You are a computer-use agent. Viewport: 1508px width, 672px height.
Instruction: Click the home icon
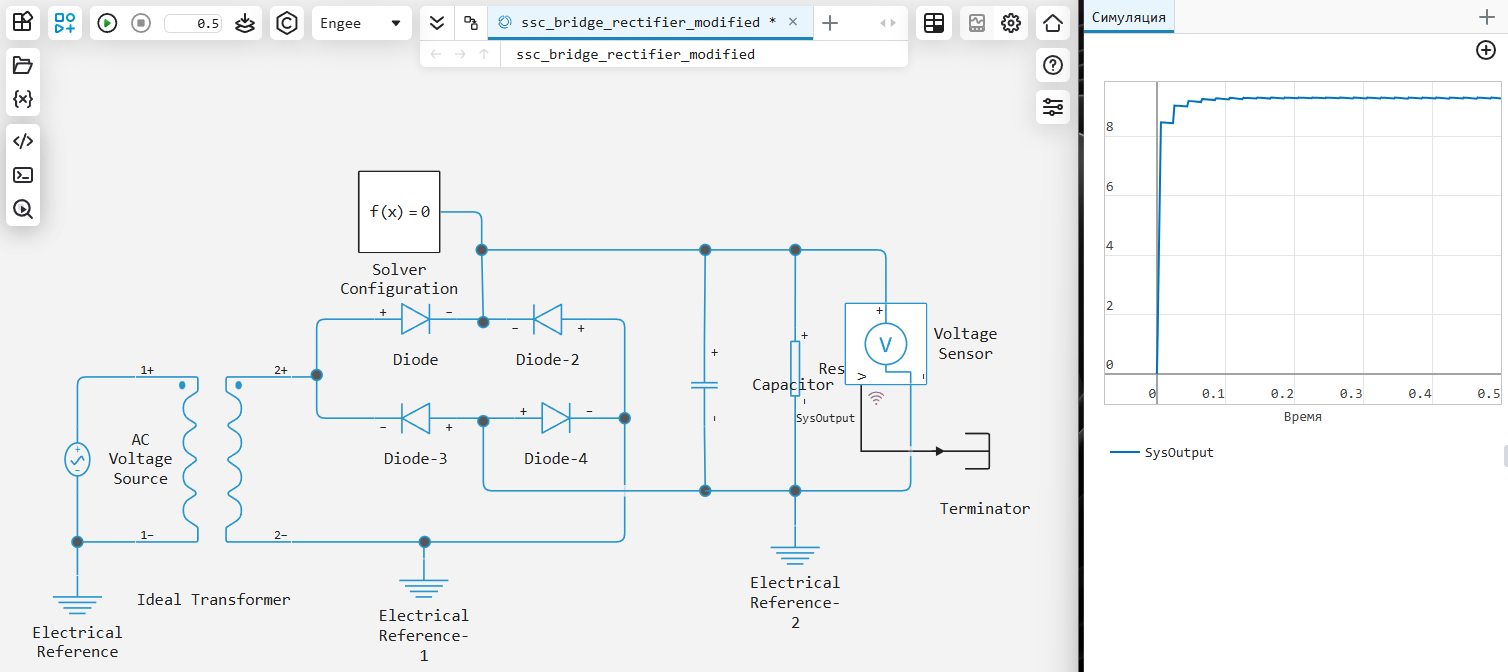[x=1052, y=23]
